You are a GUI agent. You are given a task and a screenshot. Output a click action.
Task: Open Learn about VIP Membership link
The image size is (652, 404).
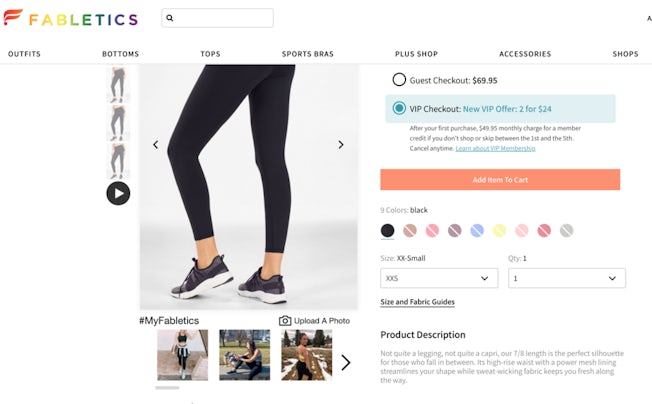click(x=495, y=148)
